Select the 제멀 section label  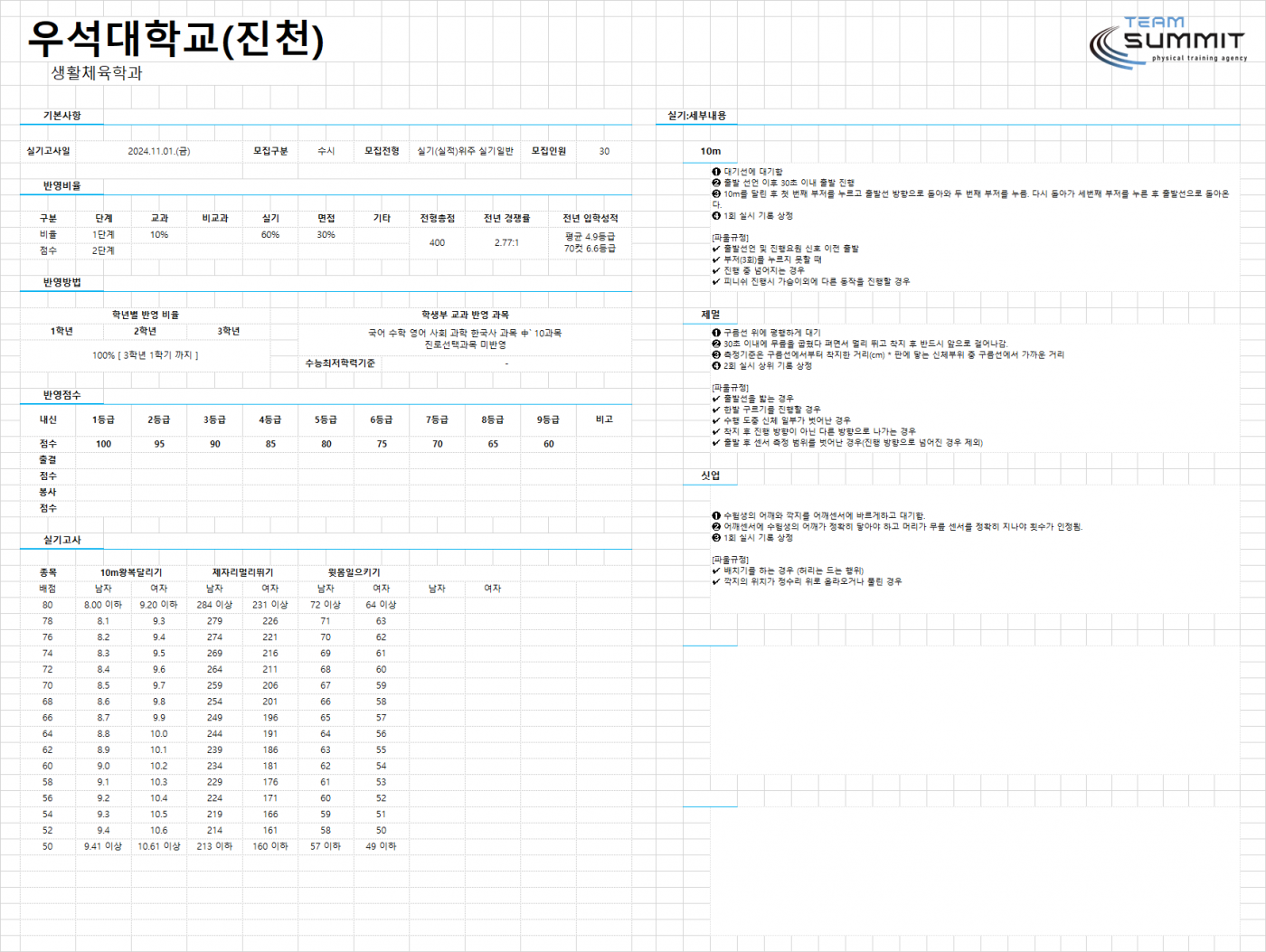[711, 315]
